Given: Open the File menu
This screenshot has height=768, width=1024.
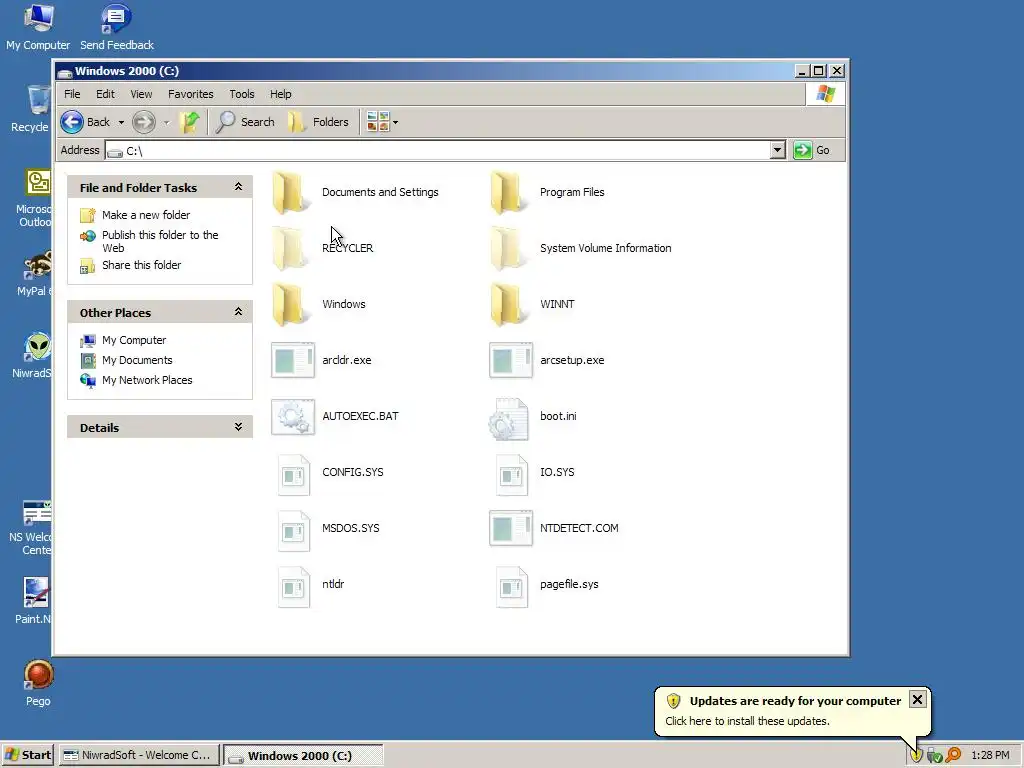Looking at the screenshot, I should (72, 94).
